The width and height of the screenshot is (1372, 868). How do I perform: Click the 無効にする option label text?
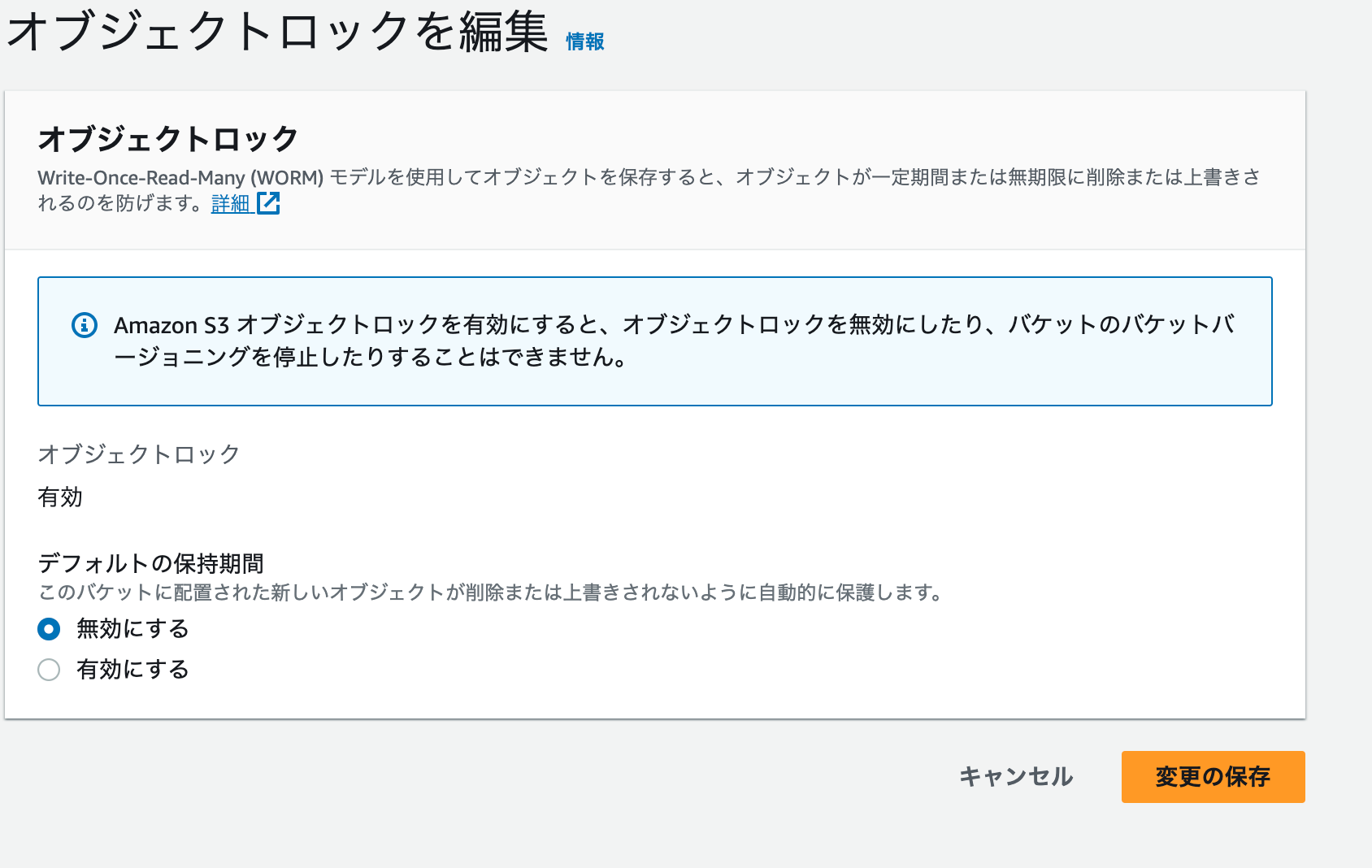pyautogui.click(x=131, y=628)
